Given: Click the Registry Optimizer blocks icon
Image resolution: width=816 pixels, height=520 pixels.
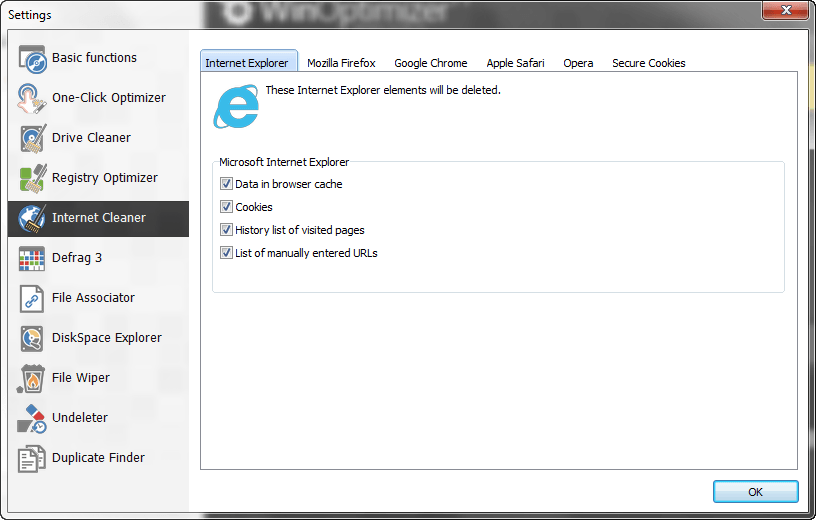Looking at the screenshot, I should (x=33, y=179).
